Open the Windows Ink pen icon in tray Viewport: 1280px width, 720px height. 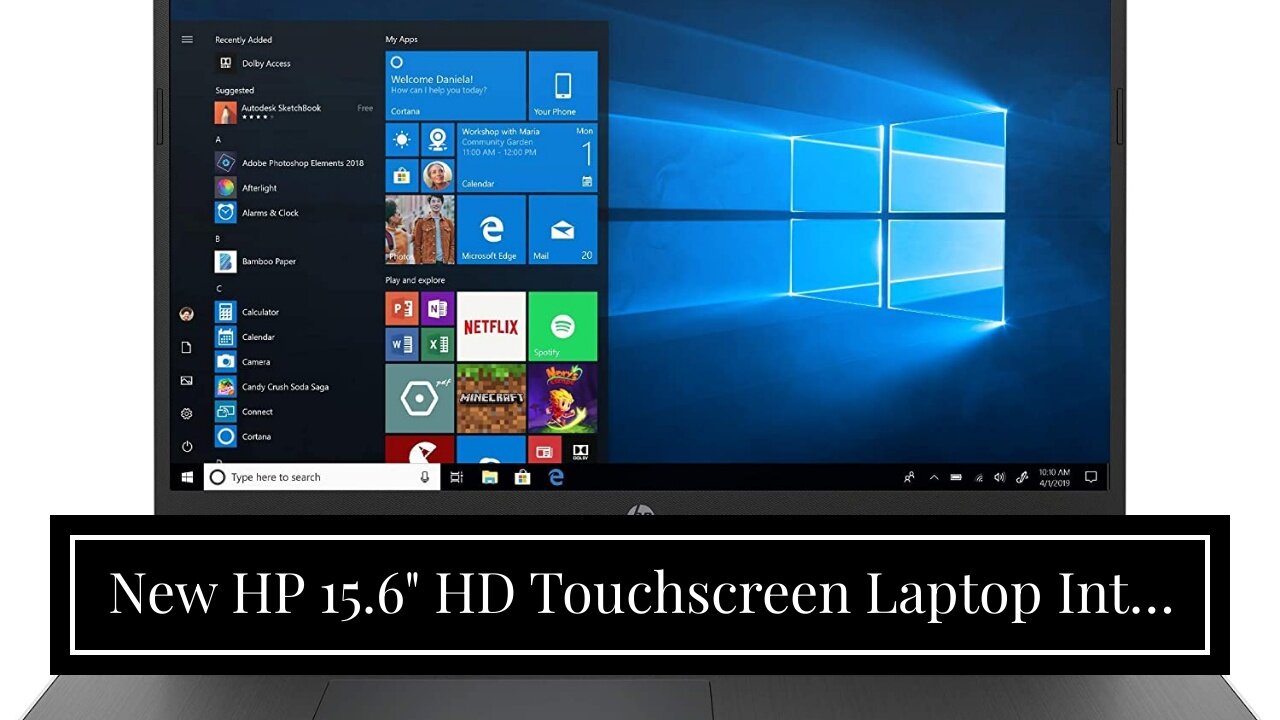pyautogui.click(x=1022, y=477)
